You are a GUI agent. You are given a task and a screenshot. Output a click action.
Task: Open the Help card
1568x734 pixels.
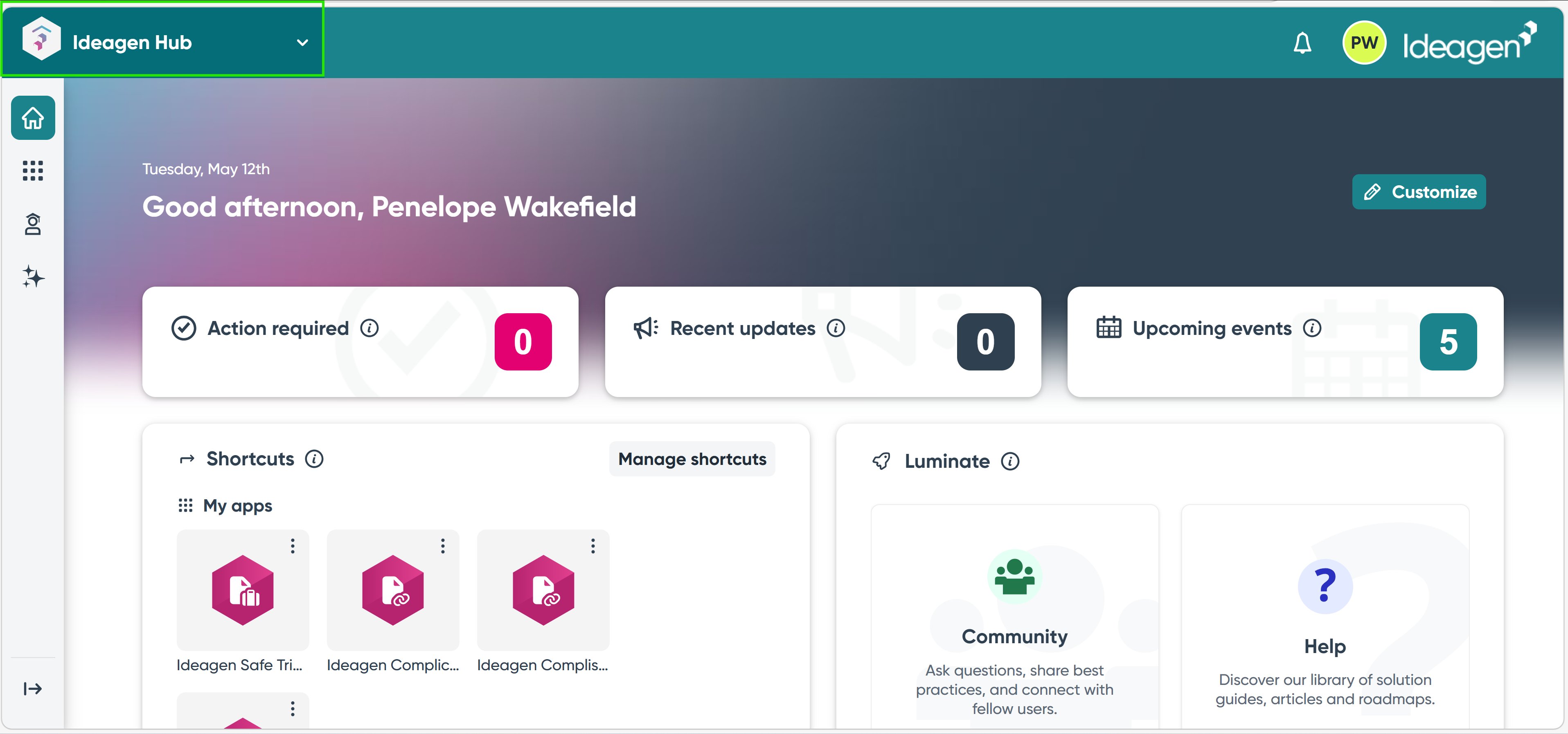click(1325, 617)
